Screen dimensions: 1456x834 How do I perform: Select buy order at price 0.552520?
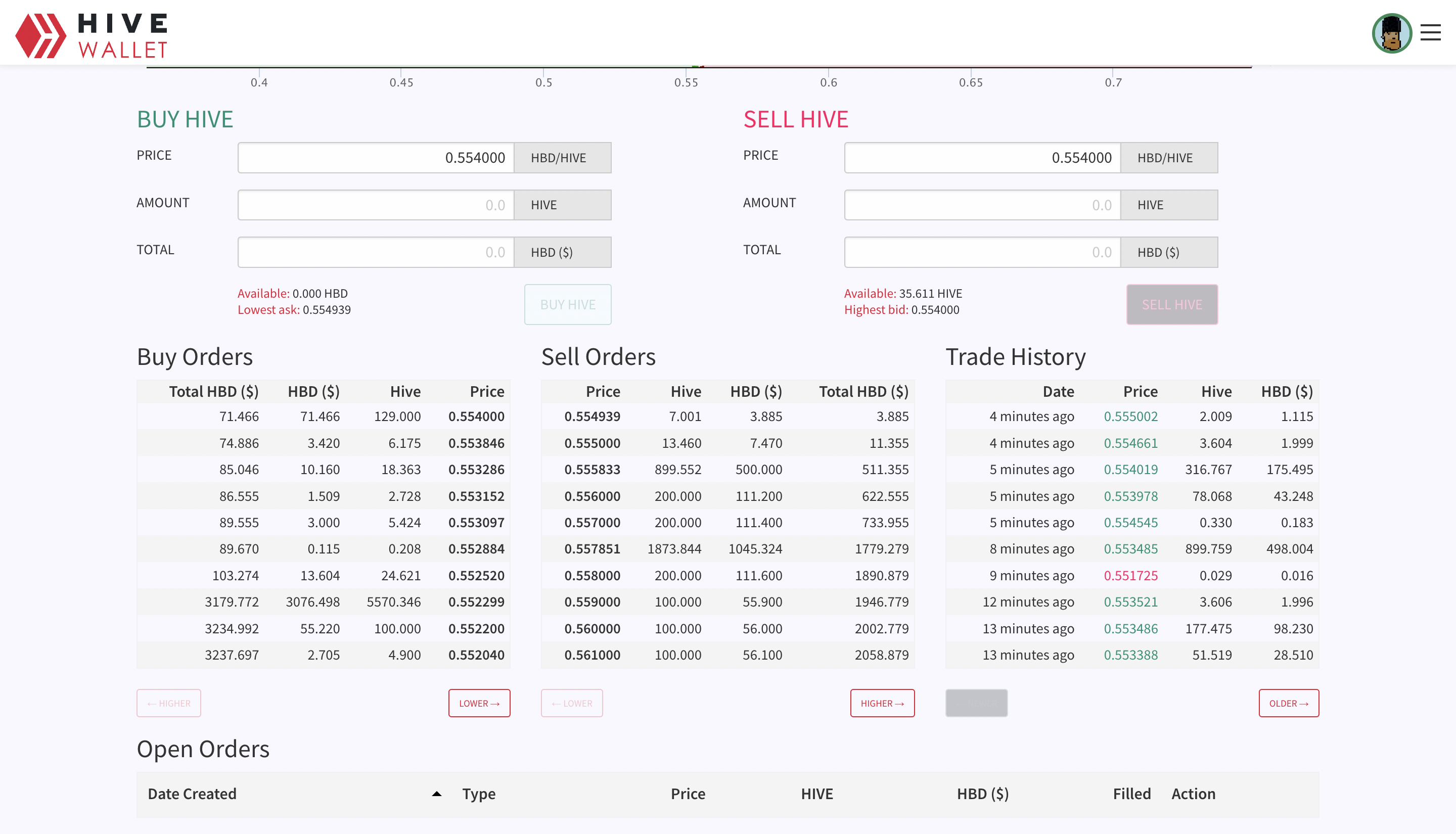323,576
